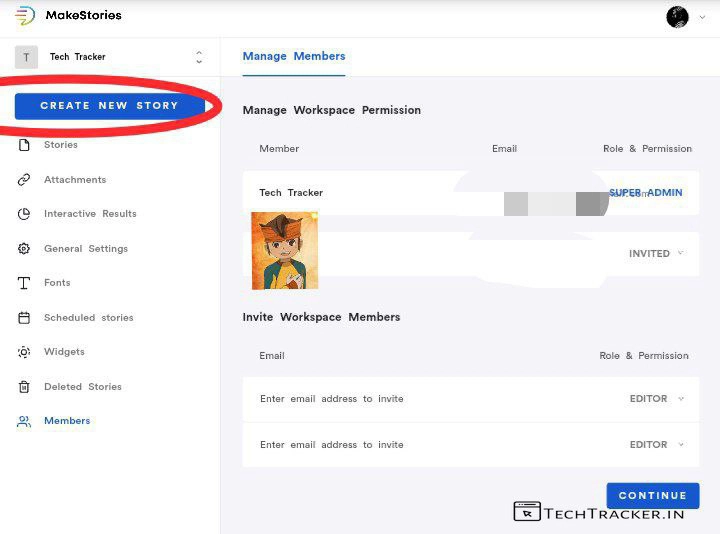Click the invited member's avatar thumbnail
Screen dimensions: 720x534
285,250
